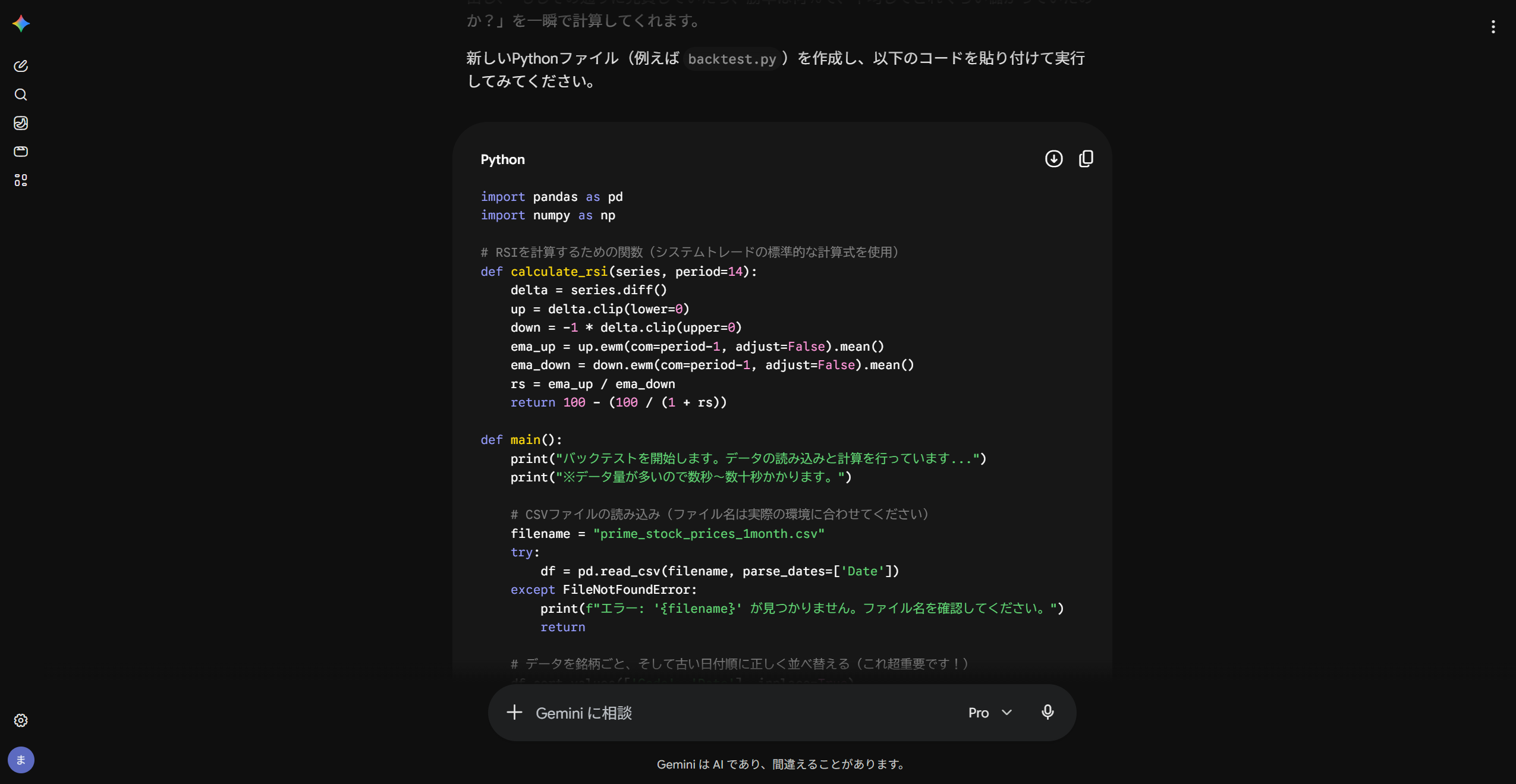Click the account avatar labeled ま
Image resolution: width=1516 pixels, height=784 pixels.
[21, 760]
